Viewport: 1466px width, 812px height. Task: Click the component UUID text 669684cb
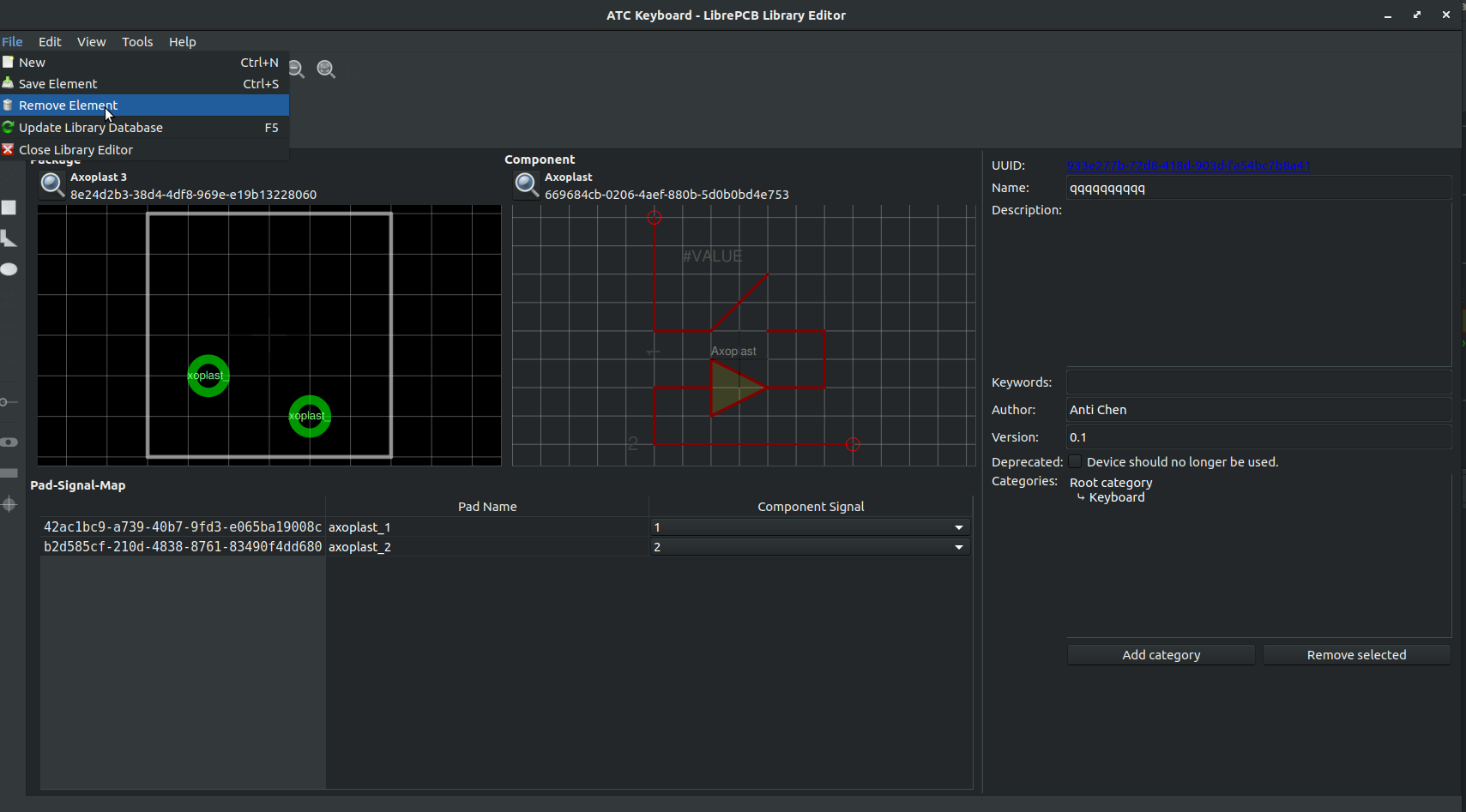pyautogui.click(x=667, y=195)
